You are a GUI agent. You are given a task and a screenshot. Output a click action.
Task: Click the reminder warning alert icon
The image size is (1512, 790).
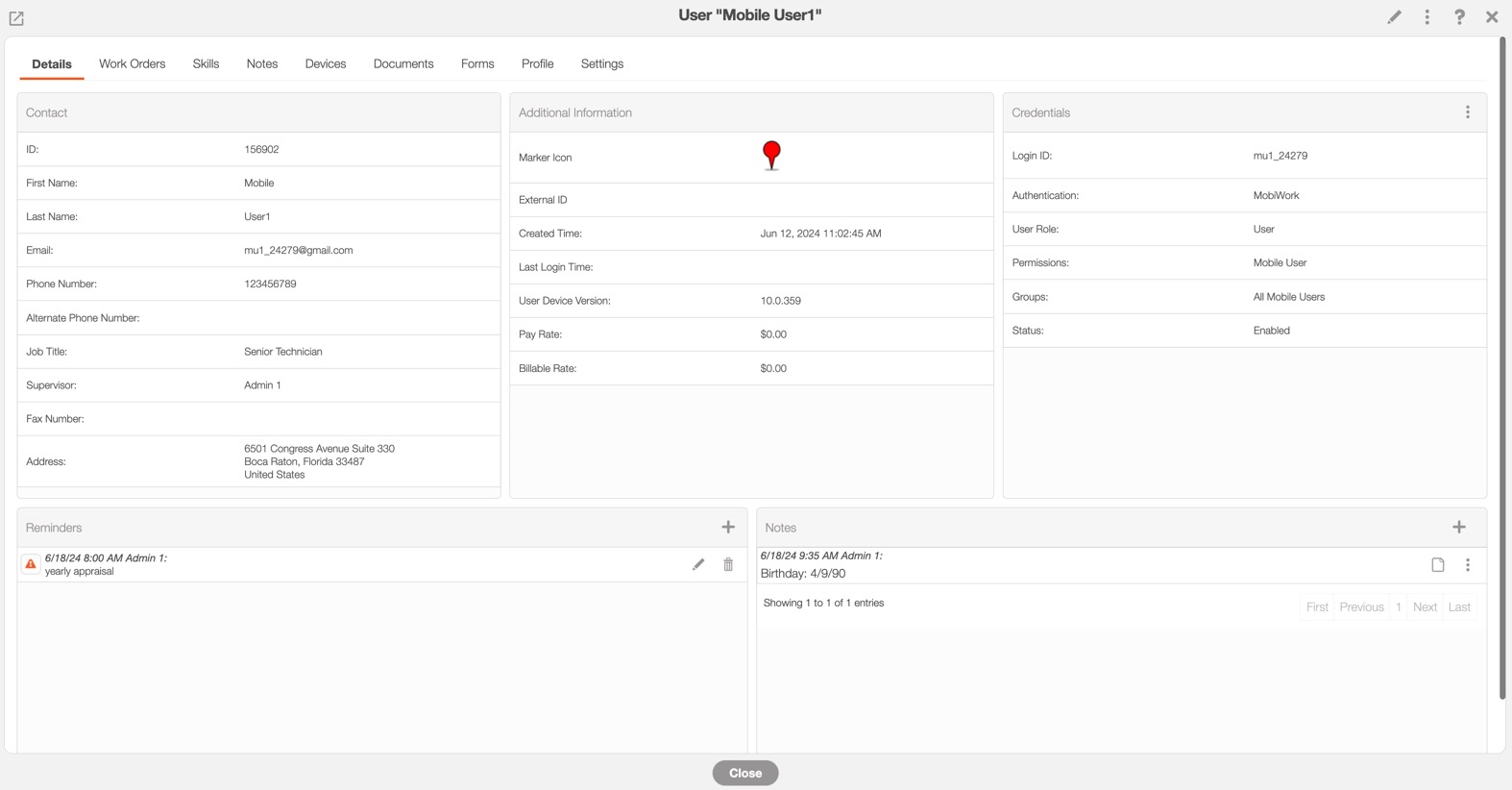(31, 564)
